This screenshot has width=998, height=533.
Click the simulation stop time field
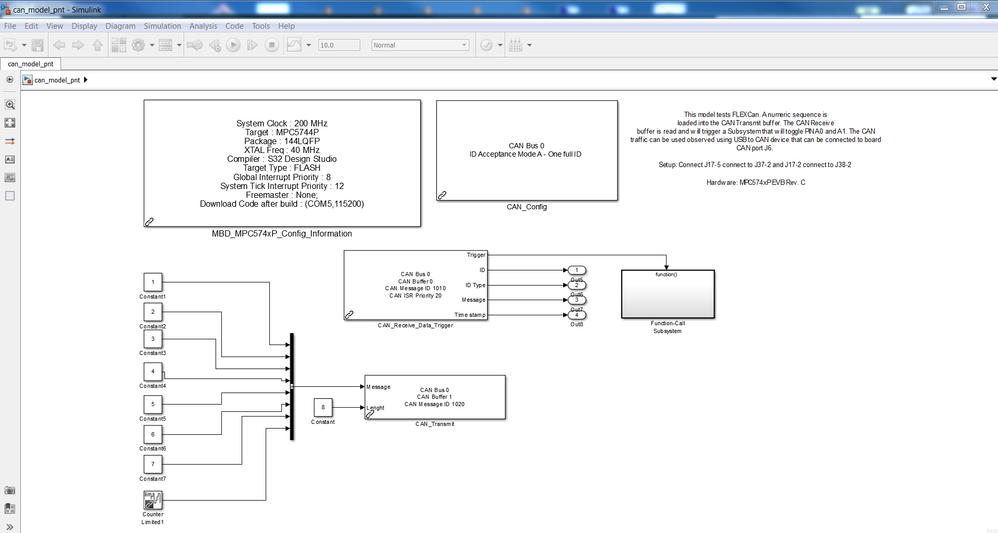(x=339, y=45)
